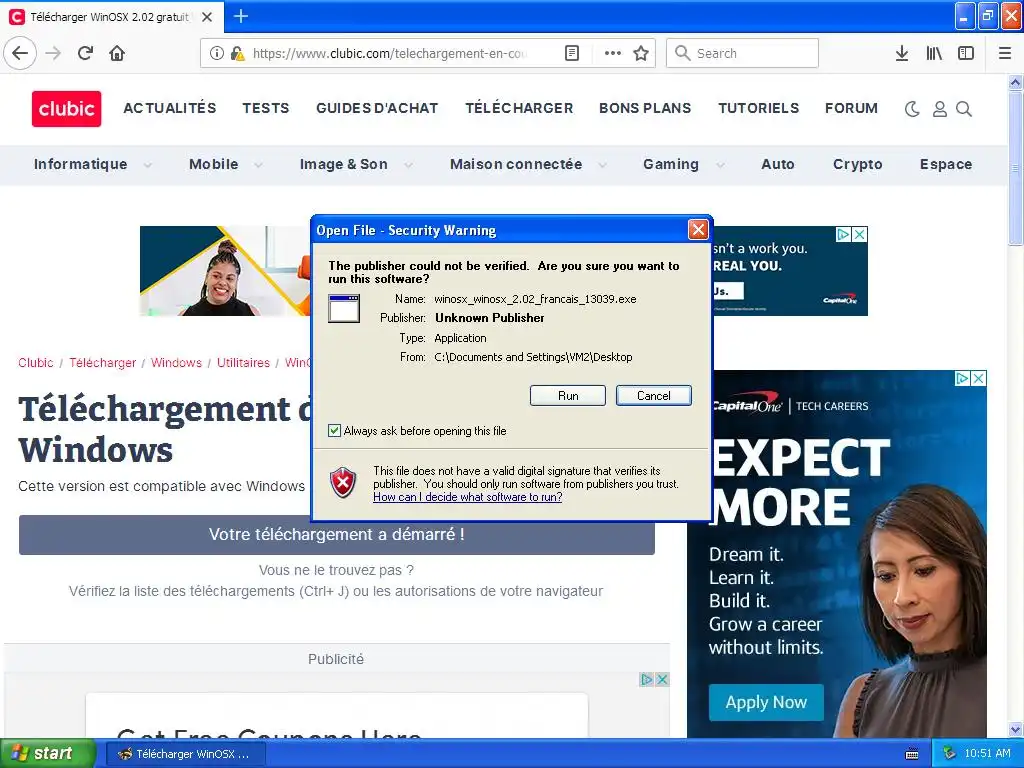Open the TUTORIELS menu
Image resolution: width=1024 pixels, height=768 pixels.
[x=759, y=108]
